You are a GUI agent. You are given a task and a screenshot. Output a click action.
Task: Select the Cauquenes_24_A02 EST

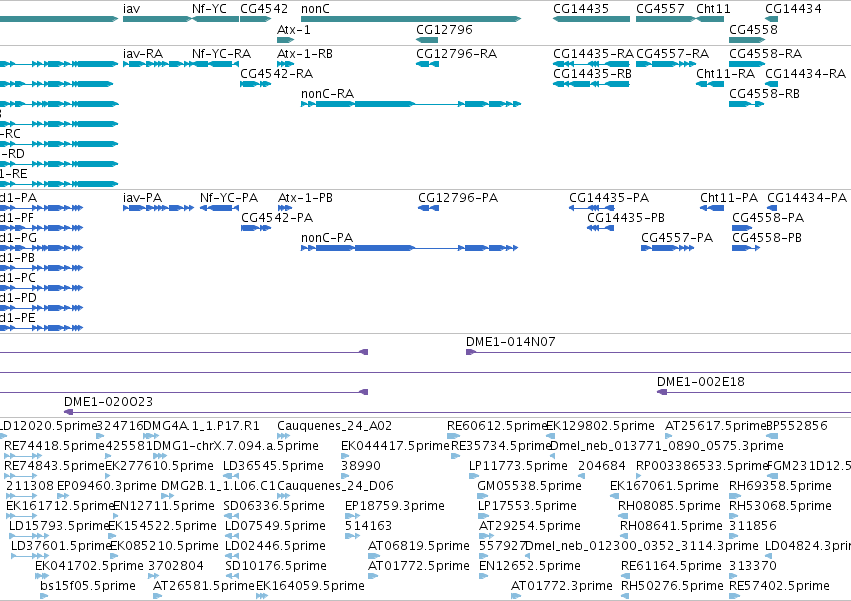(283, 435)
